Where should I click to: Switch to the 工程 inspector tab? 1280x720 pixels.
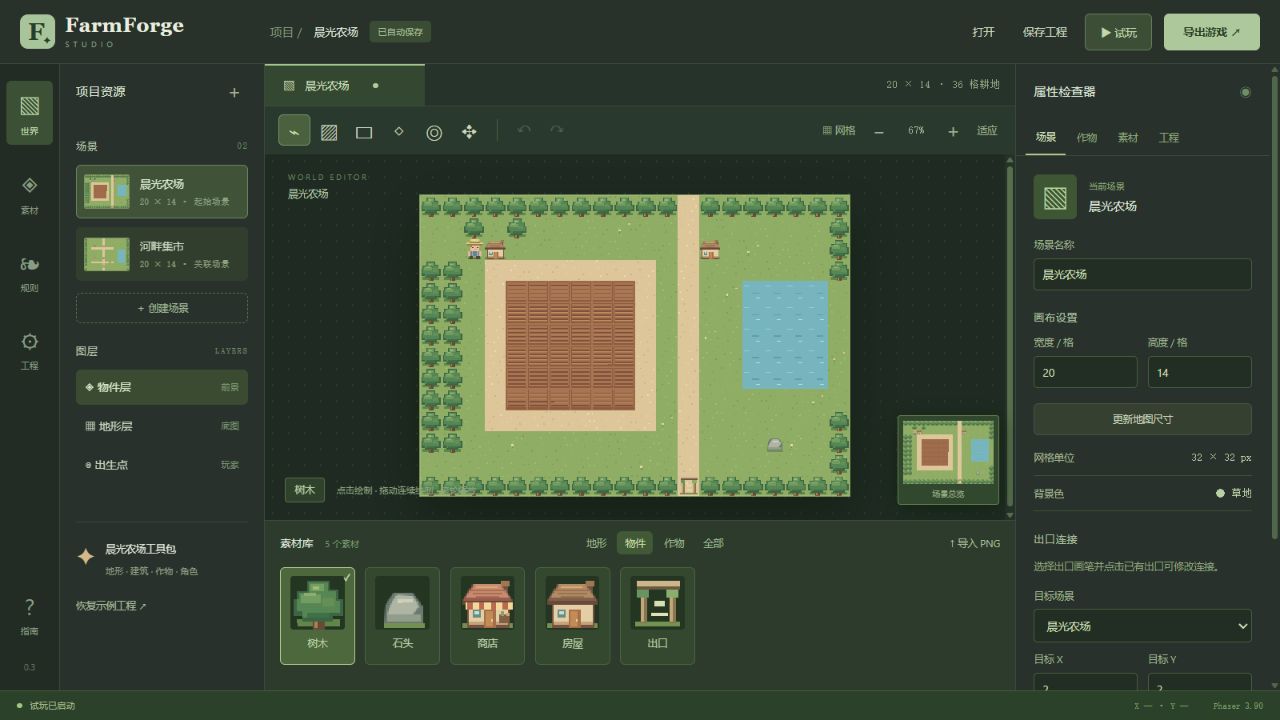(x=1169, y=138)
